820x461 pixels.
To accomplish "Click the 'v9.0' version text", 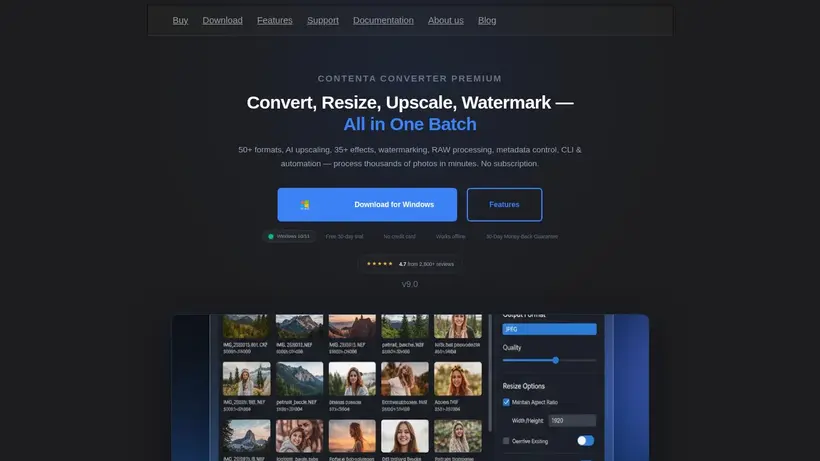I will (409, 284).
